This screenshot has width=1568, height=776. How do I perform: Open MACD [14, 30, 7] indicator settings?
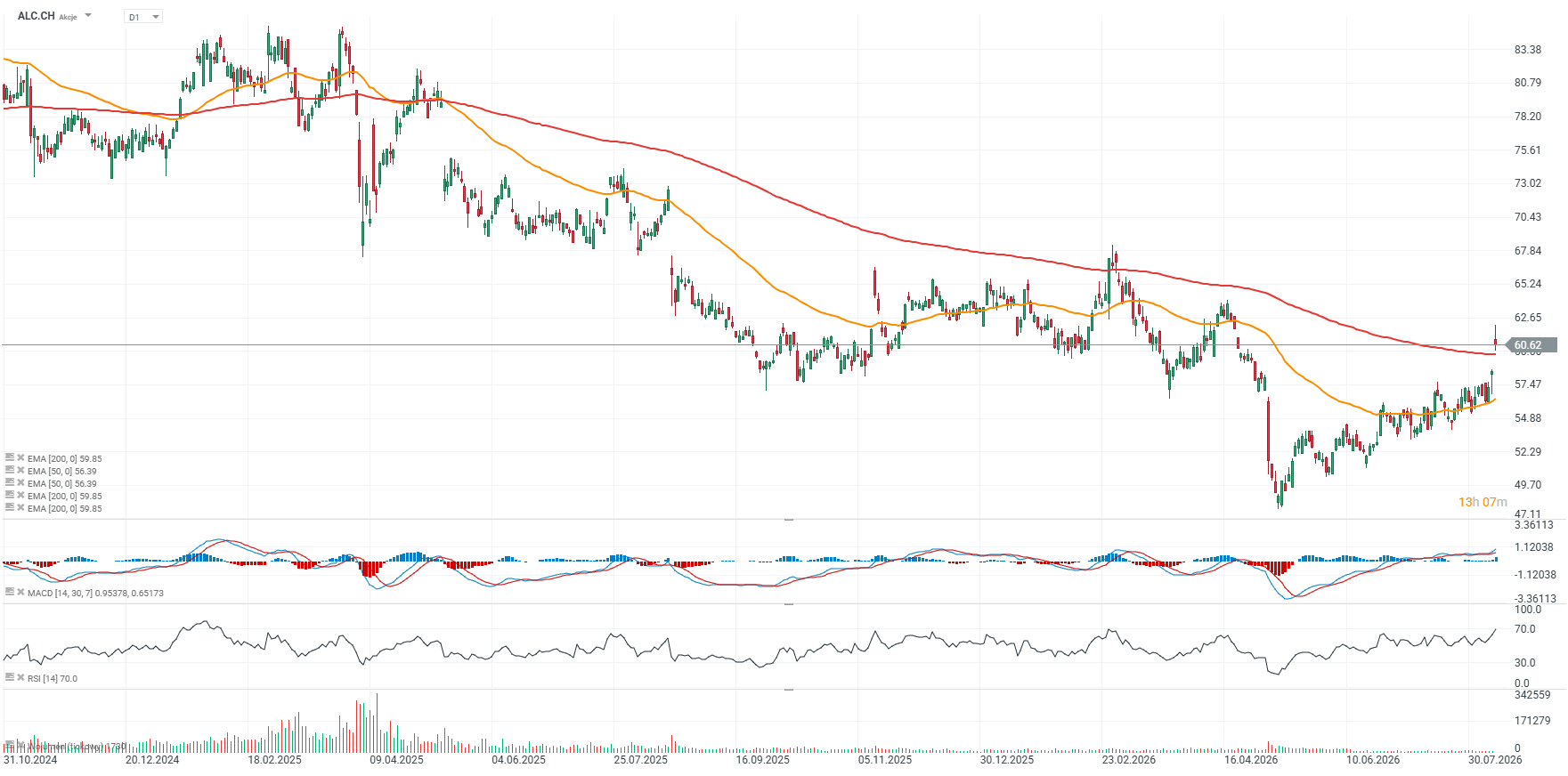[9, 592]
